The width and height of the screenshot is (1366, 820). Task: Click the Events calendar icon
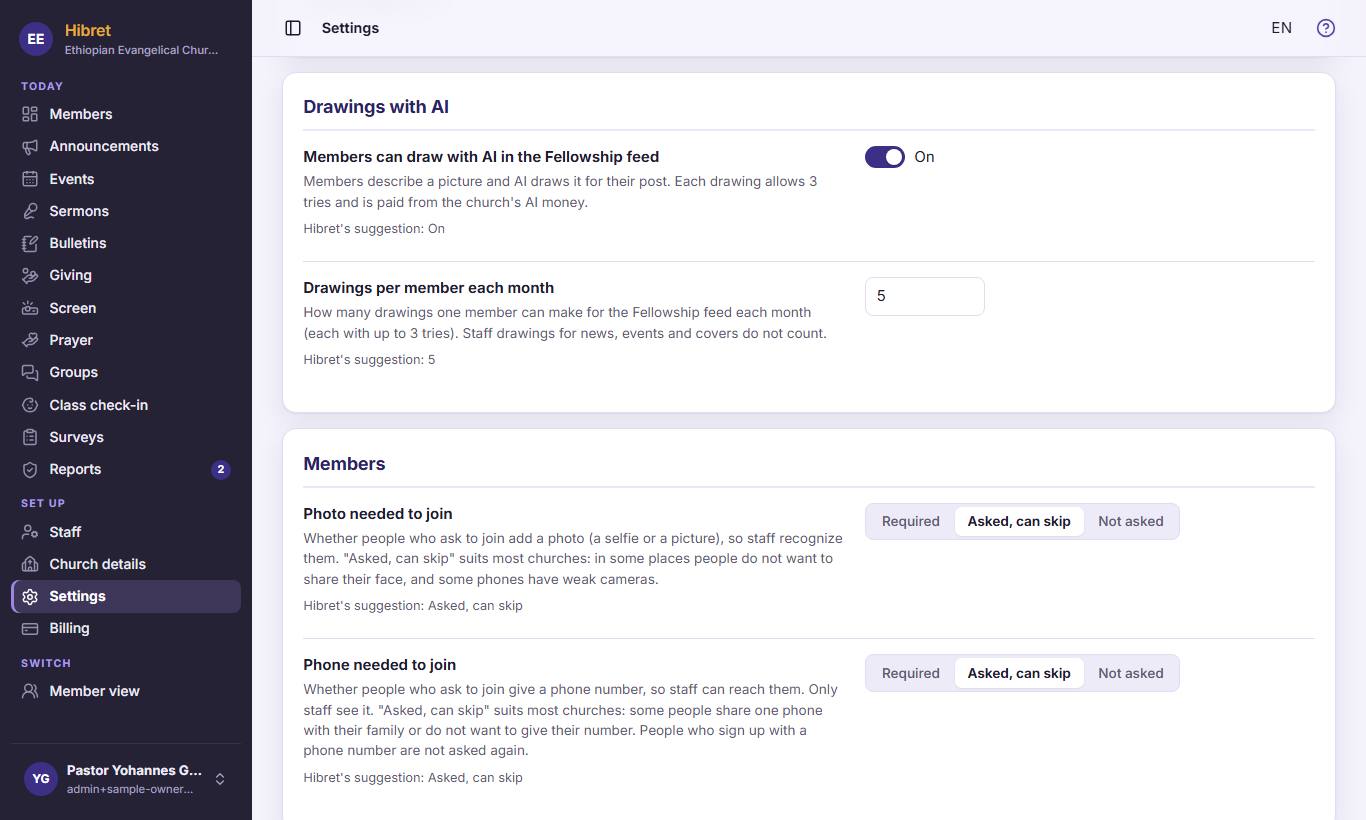click(x=30, y=179)
